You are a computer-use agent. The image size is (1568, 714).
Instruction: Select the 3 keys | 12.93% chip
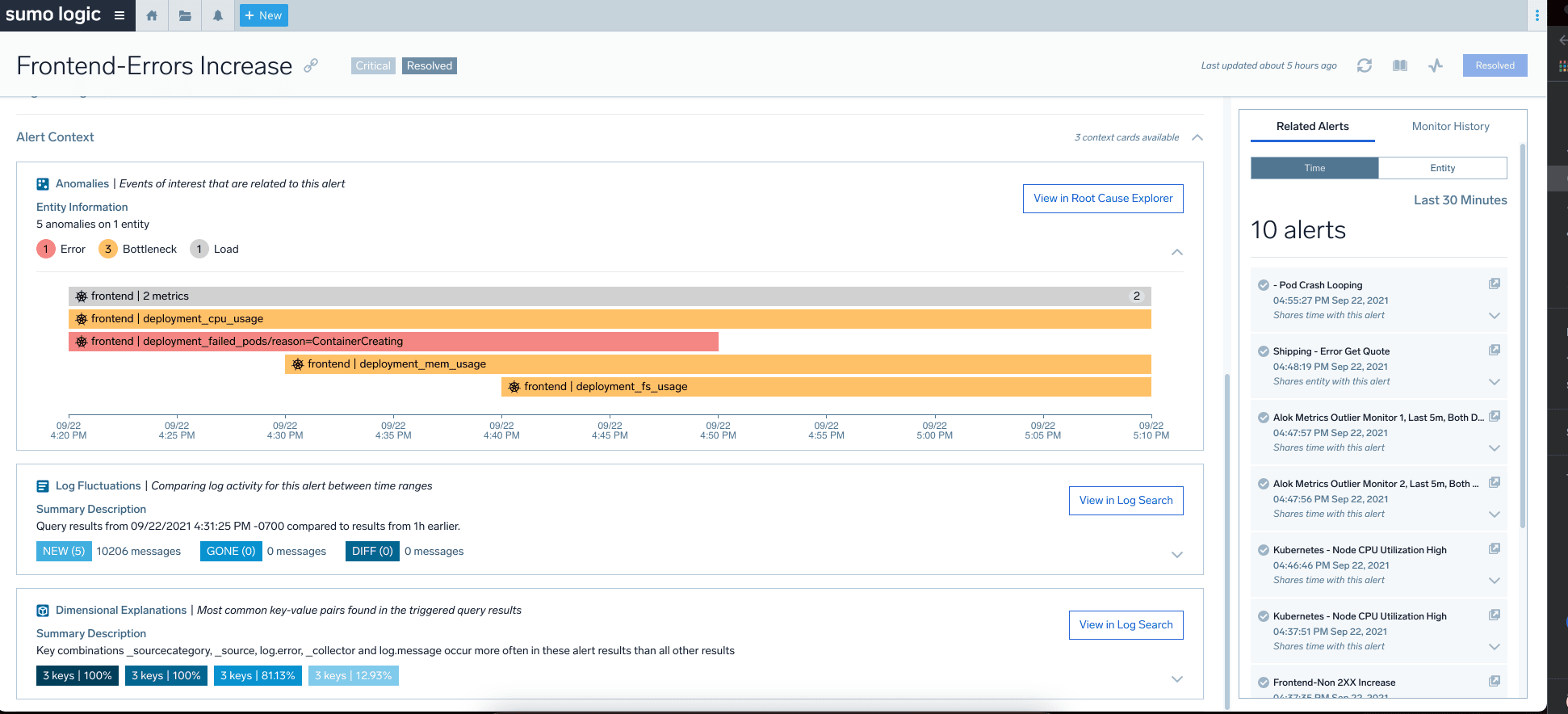click(354, 675)
